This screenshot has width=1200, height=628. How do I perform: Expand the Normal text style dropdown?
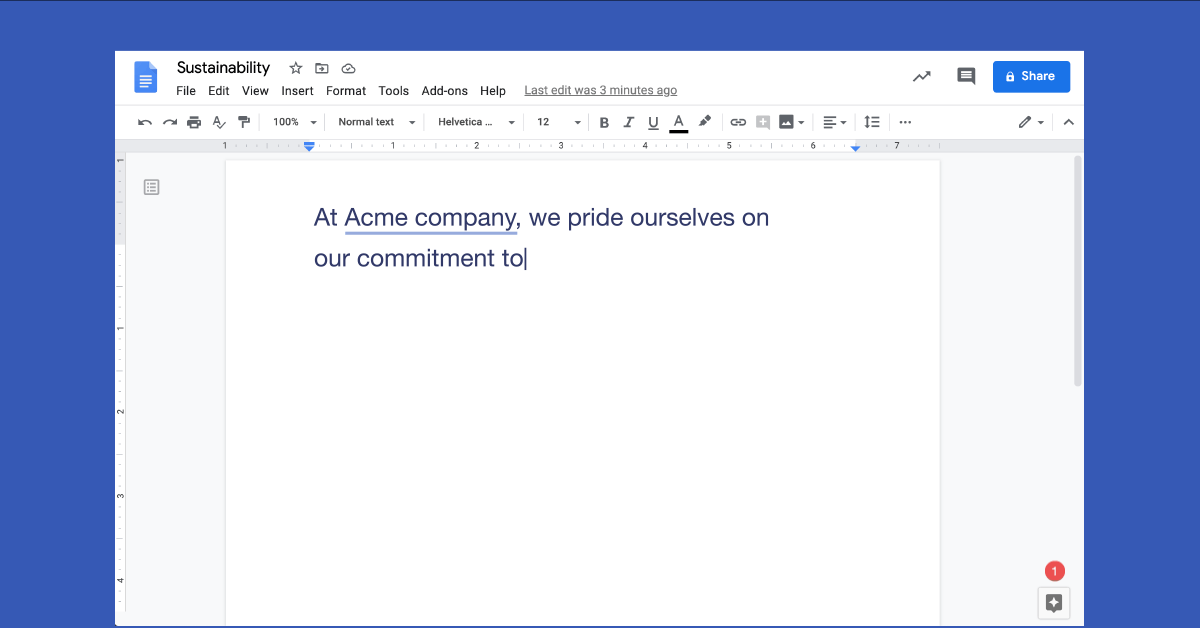tap(376, 122)
